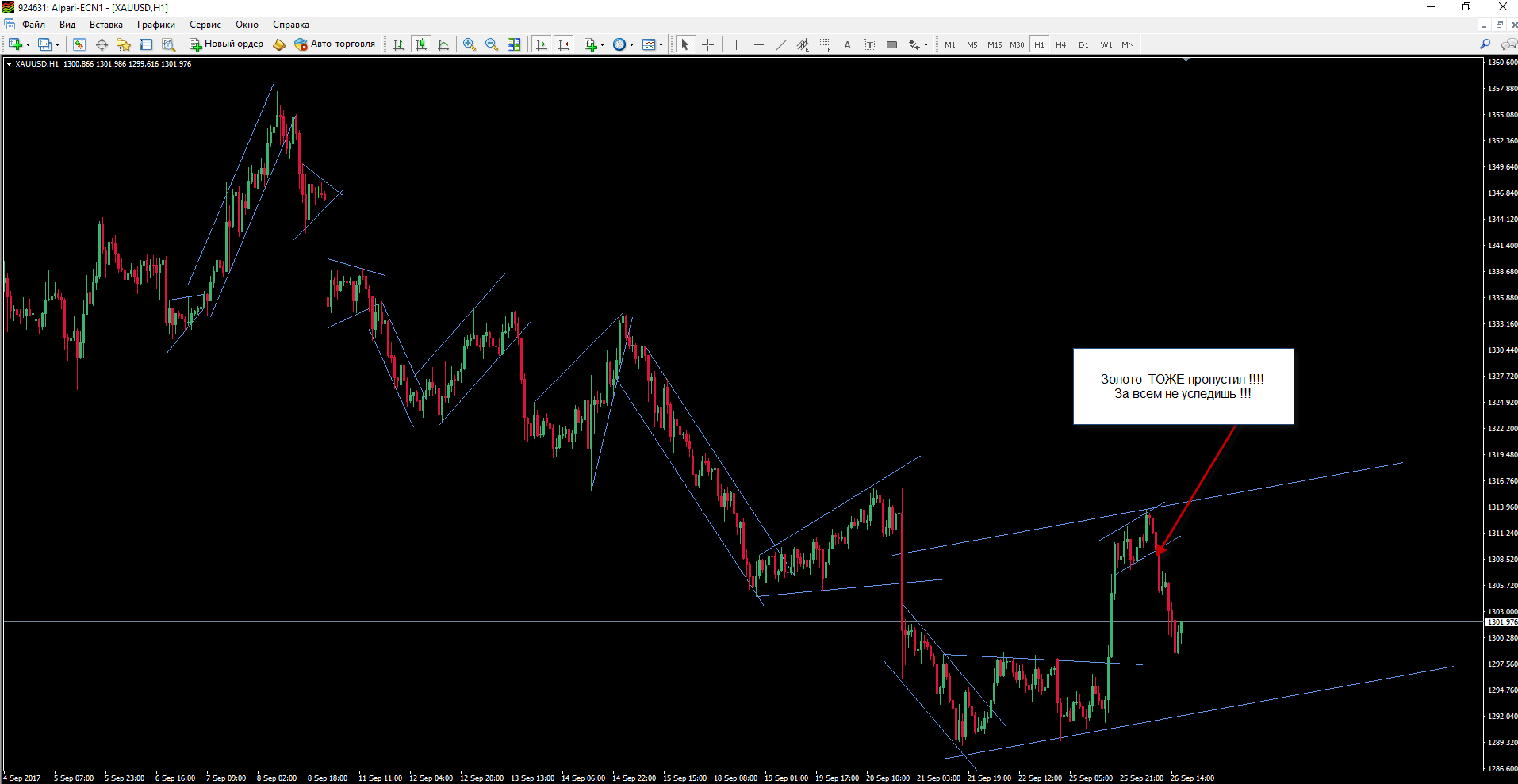Expand the Profiles dropdown arrow
The width and height of the screenshot is (1518, 784).
58,45
